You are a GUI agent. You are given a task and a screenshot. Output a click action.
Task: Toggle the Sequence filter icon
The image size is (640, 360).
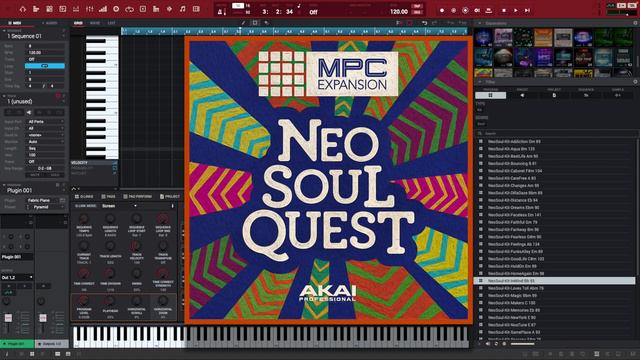(586, 95)
